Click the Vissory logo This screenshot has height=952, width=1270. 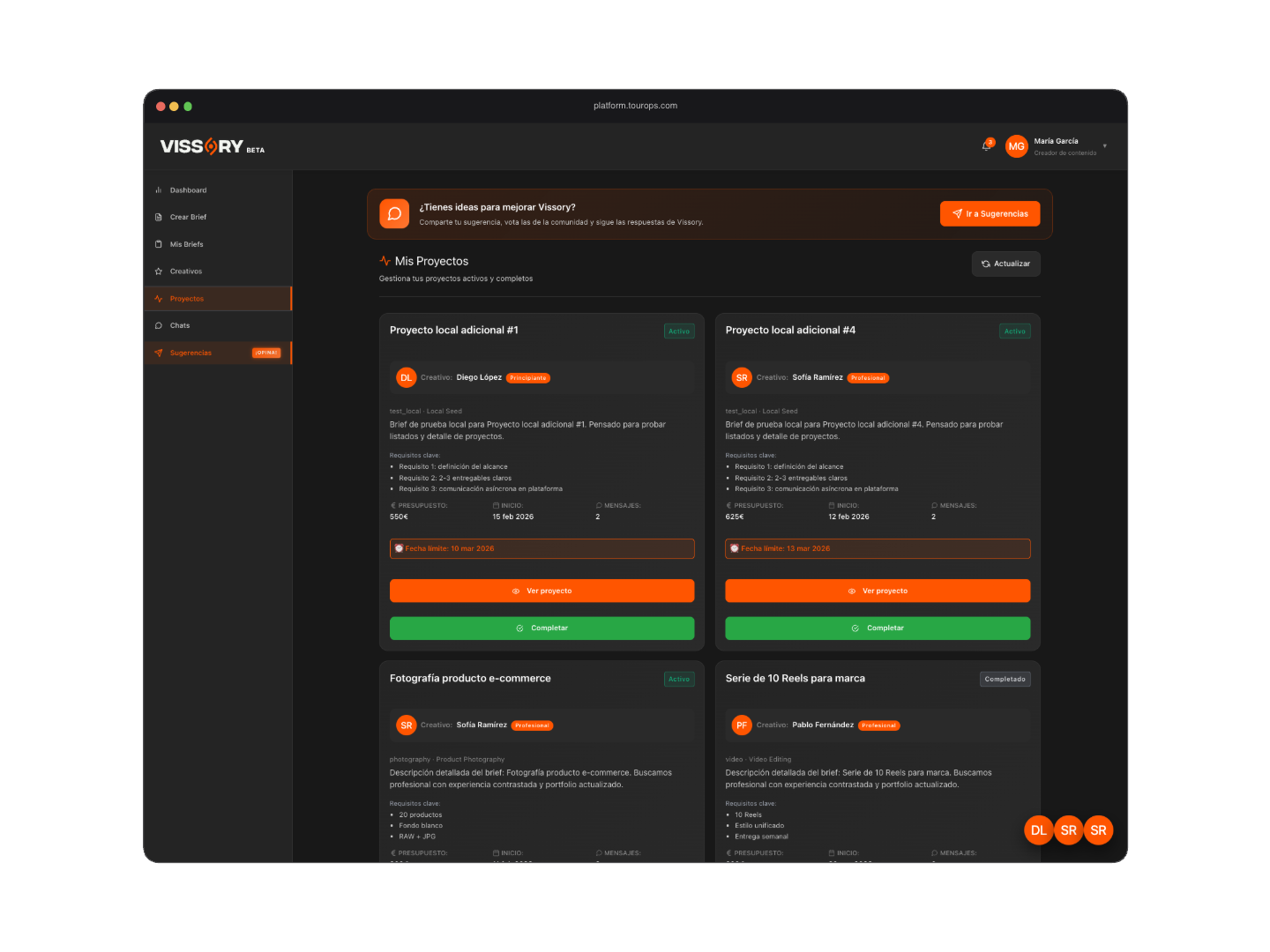[x=202, y=146]
